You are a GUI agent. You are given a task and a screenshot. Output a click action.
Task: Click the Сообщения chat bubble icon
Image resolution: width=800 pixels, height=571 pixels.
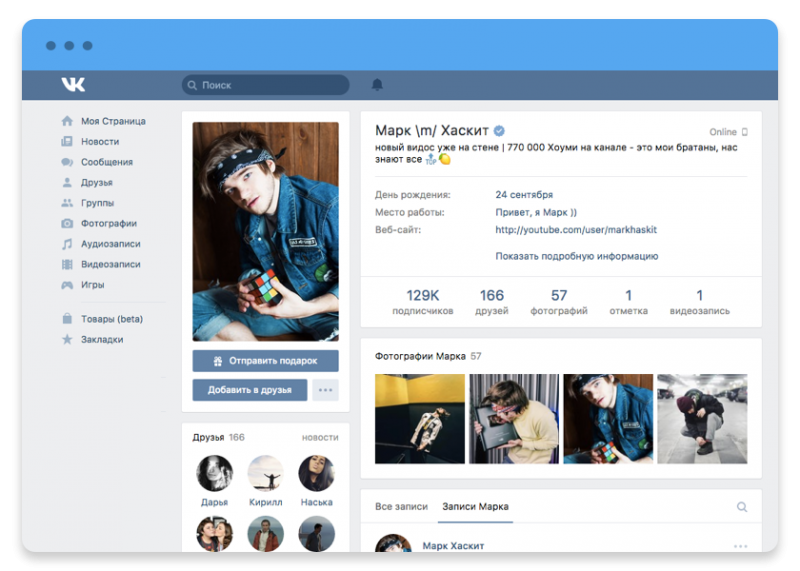[x=67, y=162]
